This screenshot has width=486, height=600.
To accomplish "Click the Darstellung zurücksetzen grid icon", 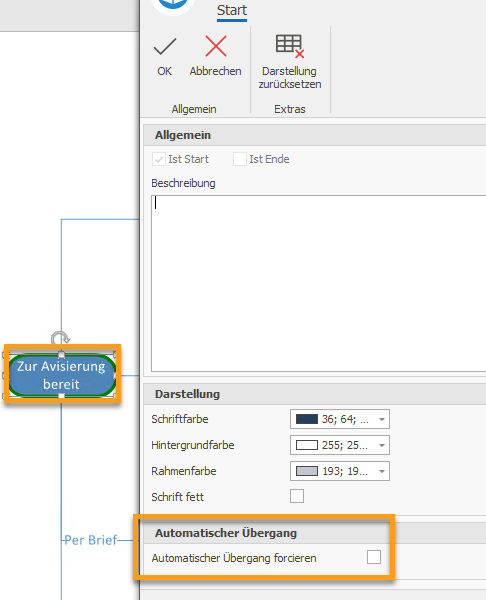I will [x=290, y=46].
